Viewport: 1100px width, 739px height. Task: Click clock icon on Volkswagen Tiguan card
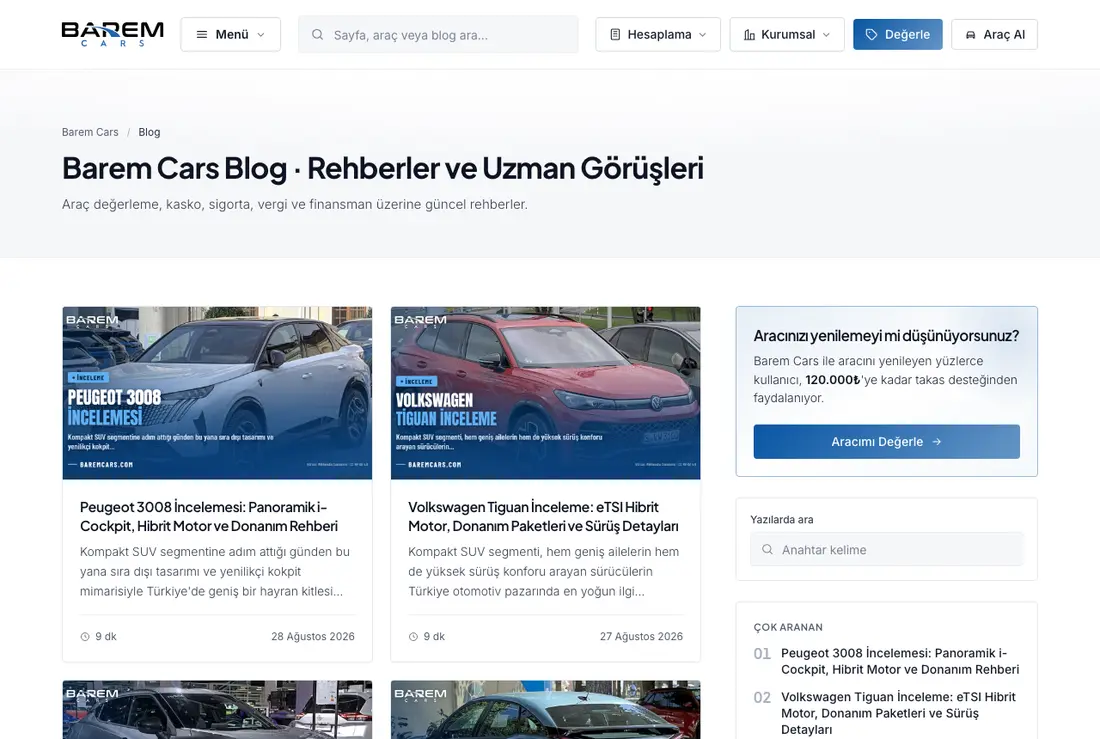click(413, 637)
